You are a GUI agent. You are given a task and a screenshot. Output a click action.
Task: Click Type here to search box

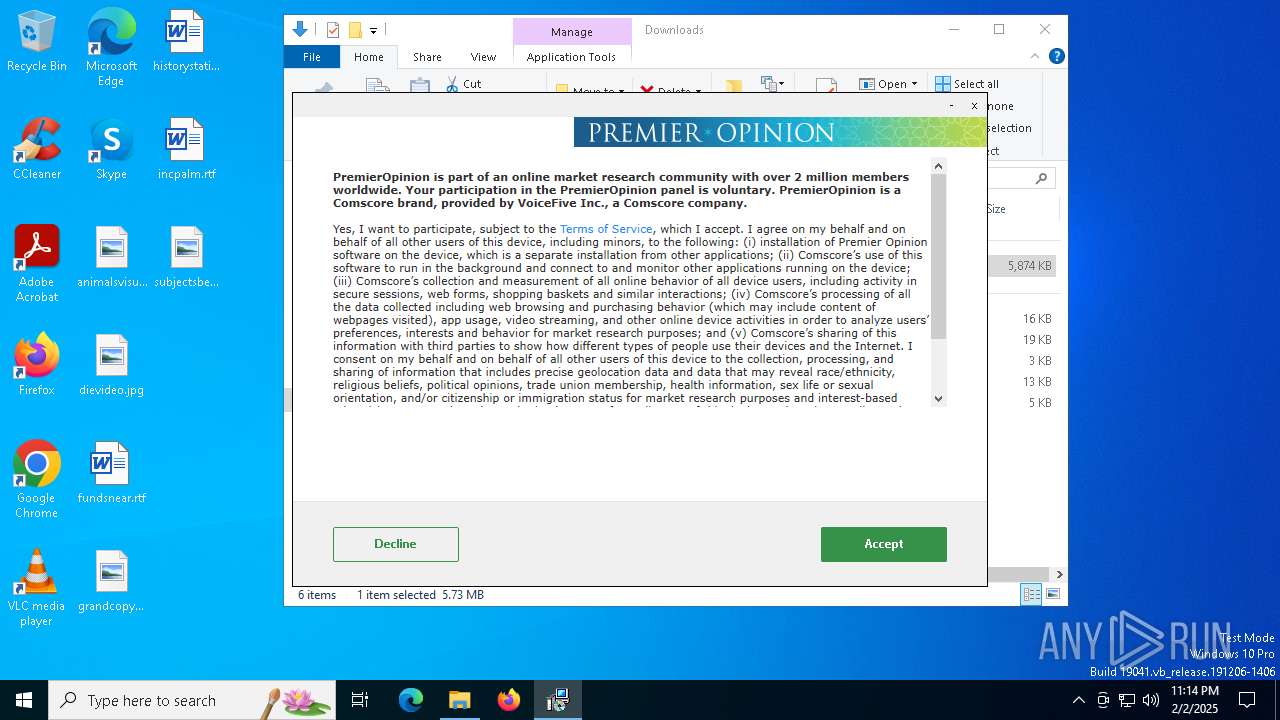pyautogui.click(x=192, y=700)
